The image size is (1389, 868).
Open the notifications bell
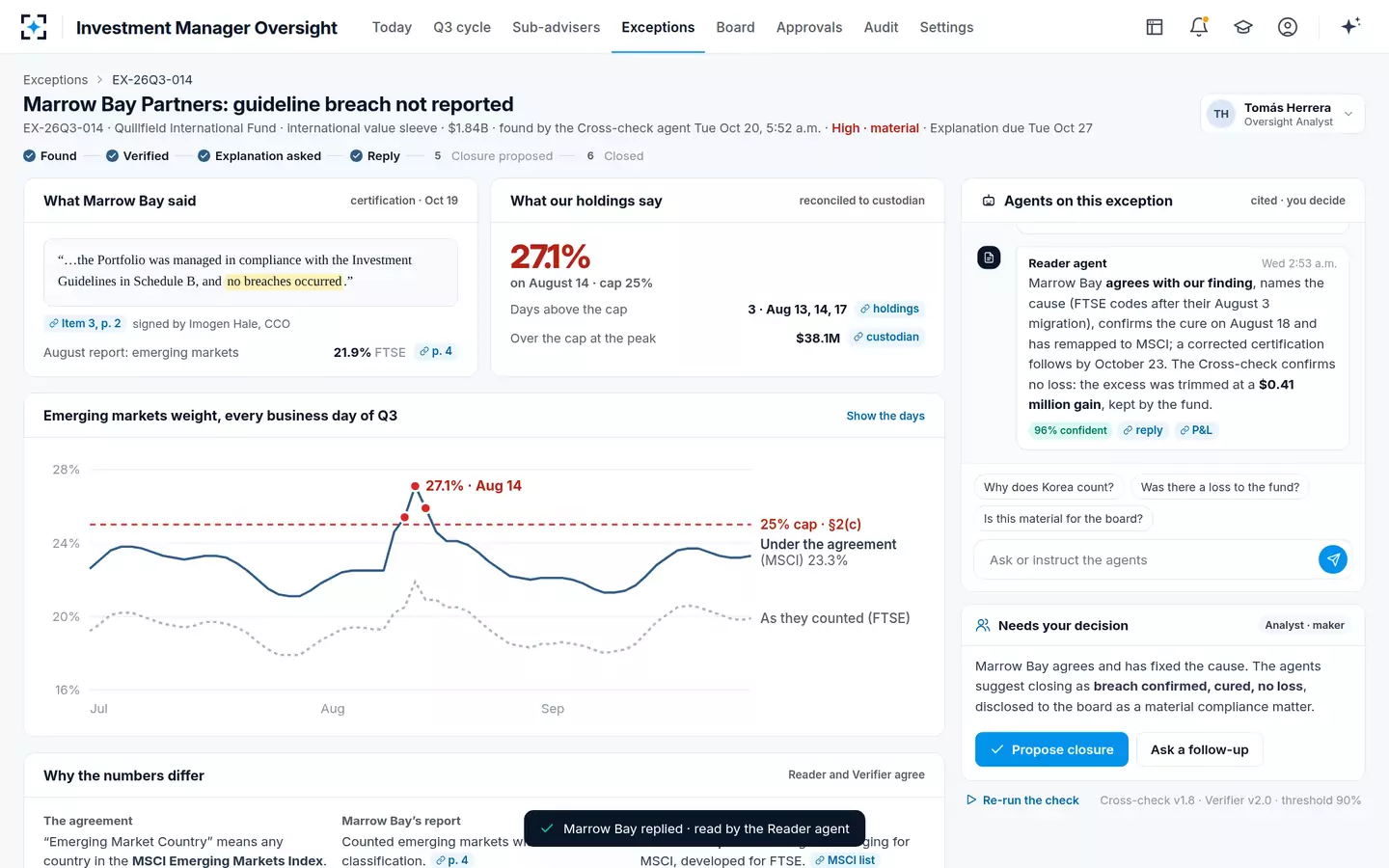[x=1199, y=27]
